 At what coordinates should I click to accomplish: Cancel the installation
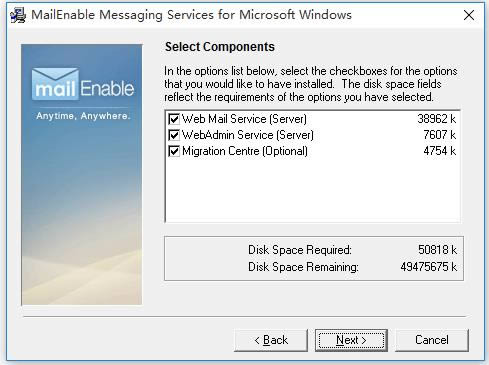[432, 340]
